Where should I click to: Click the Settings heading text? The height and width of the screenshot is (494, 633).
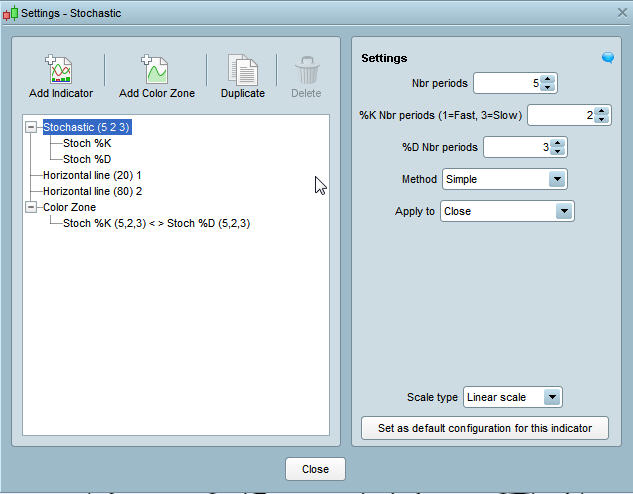pos(384,58)
